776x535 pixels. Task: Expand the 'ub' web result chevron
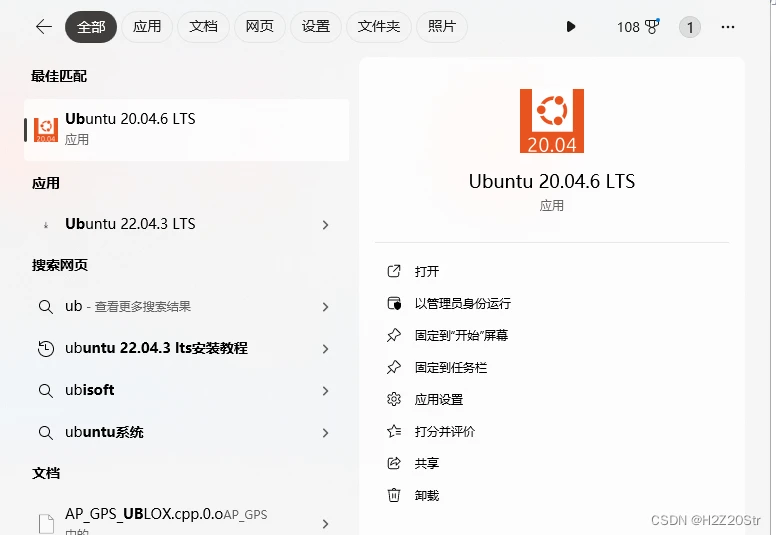[325, 307]
